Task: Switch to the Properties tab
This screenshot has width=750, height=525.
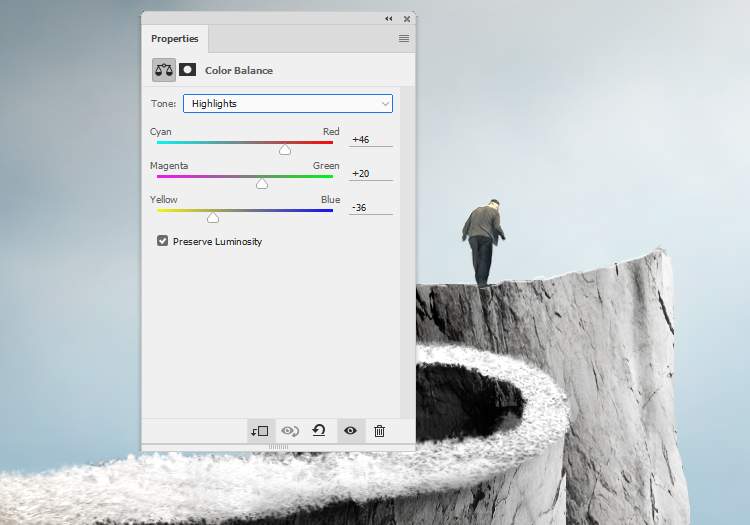Action: coord(175,39)
